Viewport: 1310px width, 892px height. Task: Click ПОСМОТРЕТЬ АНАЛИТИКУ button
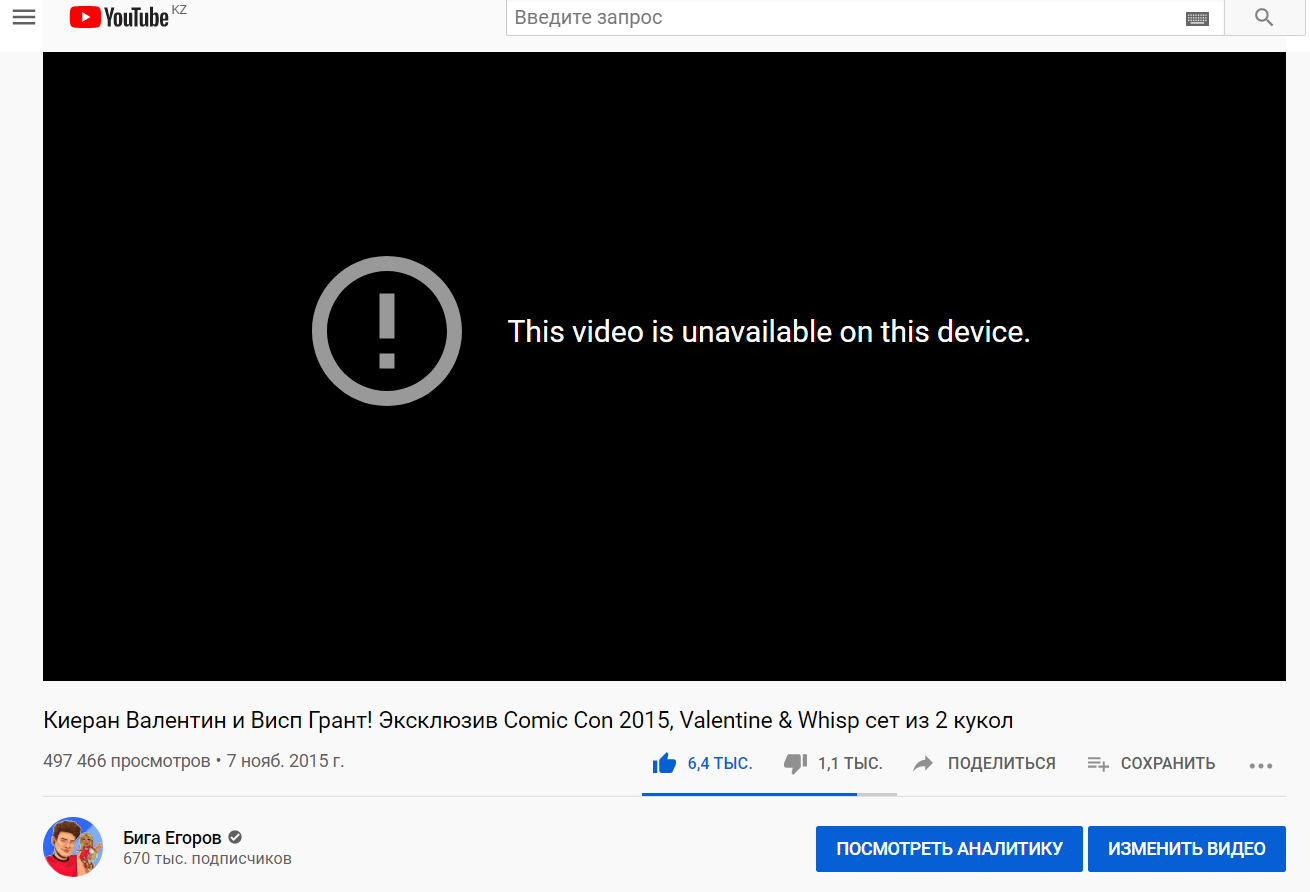tap(949, 849)
